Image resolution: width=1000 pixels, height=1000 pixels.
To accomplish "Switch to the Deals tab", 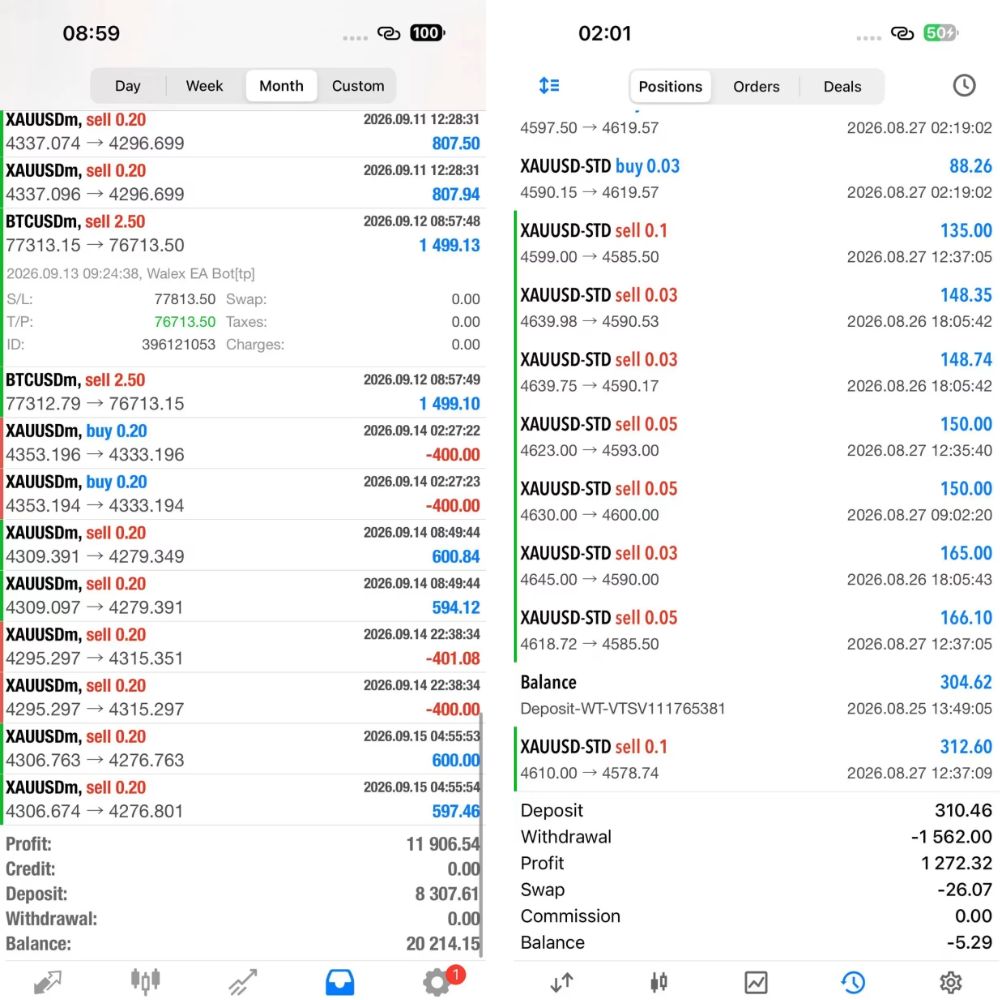I will point(842,87).
